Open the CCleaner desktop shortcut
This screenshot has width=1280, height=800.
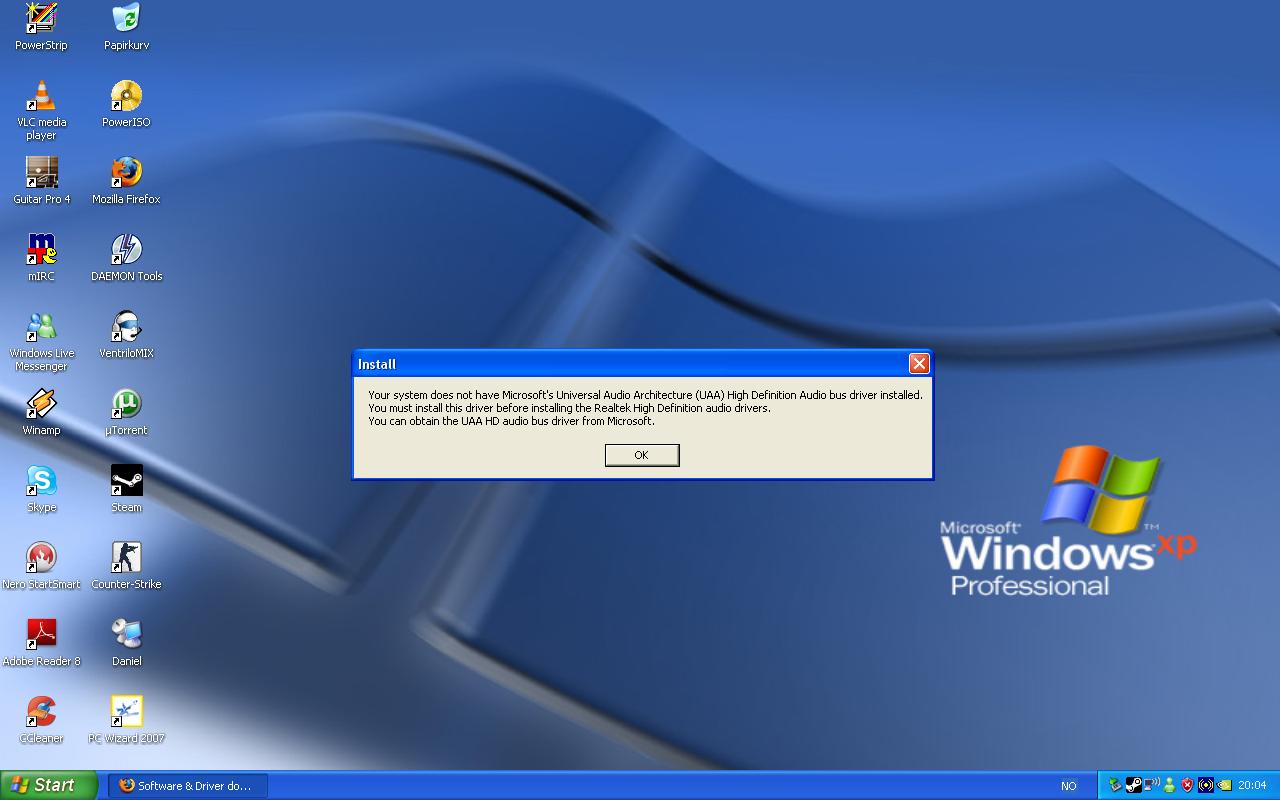point(41,720)
